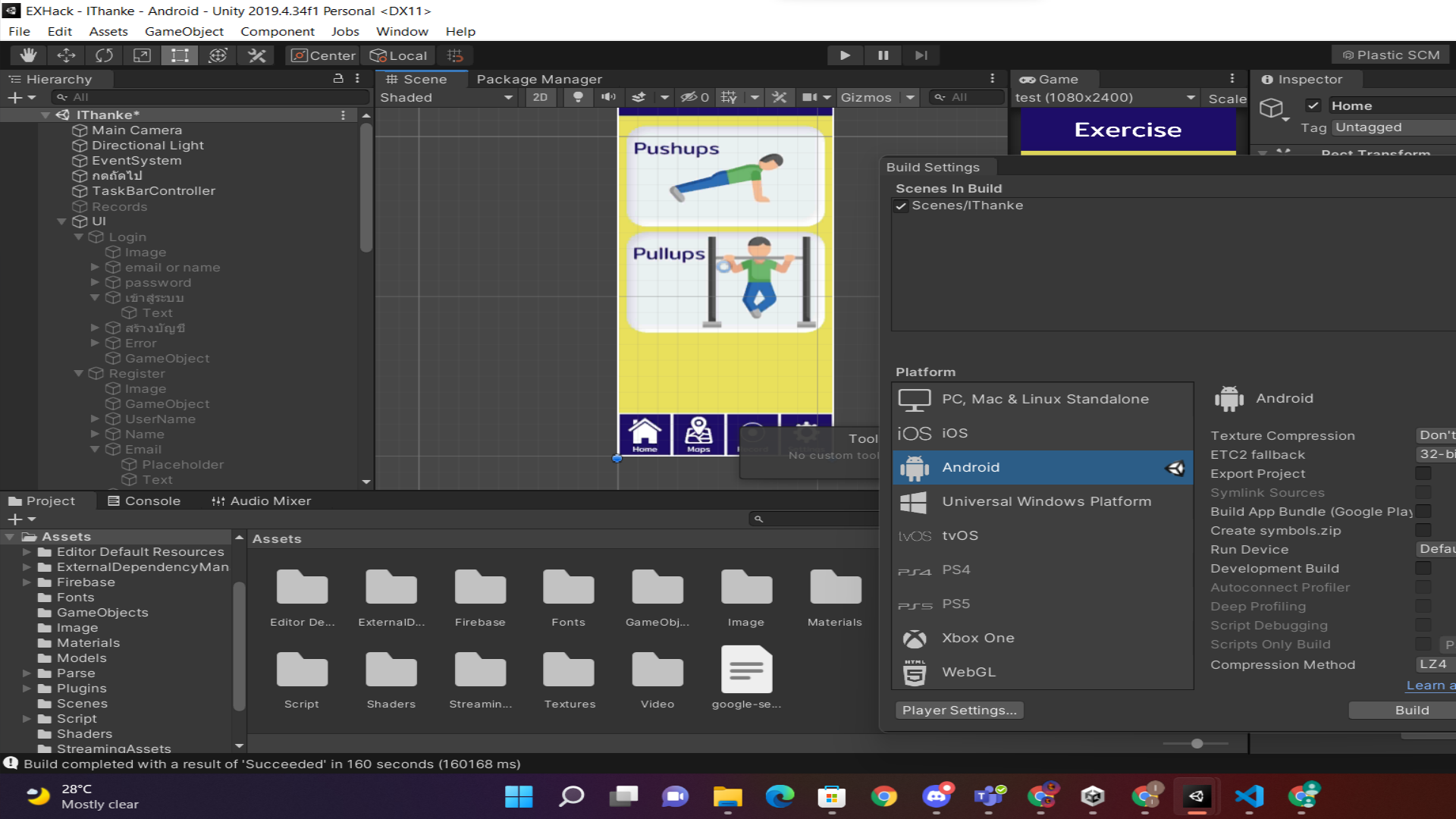The image size is (1456, 819).
Task: Open the GameObject menu
Action: click(184, 31)
